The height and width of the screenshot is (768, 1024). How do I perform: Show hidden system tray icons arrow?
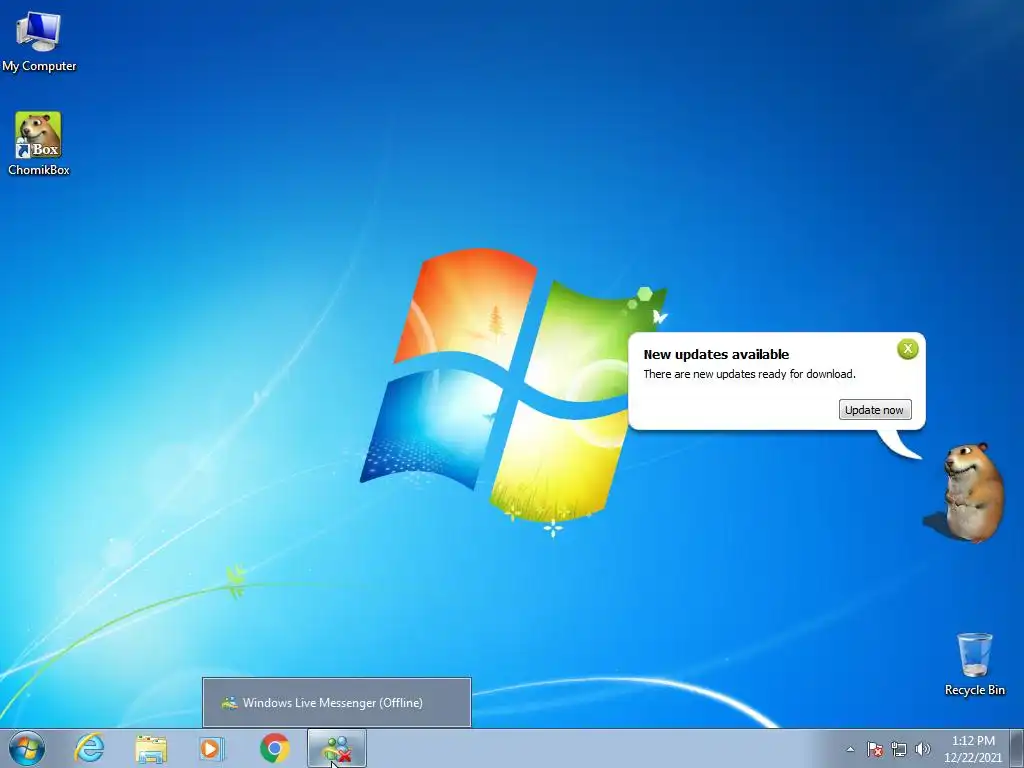click(x=850, y=749)
